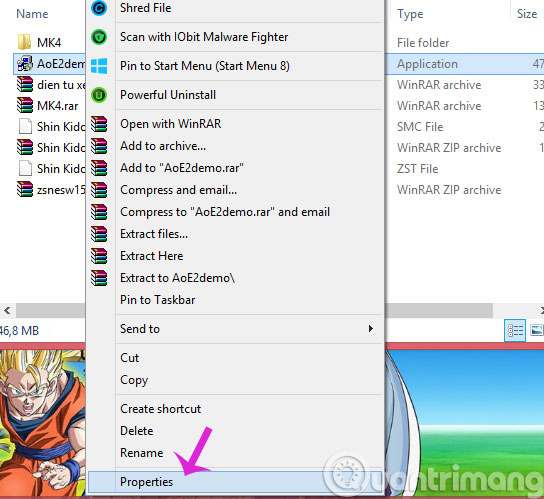Screen dimensions: 544x499
Task: Click the Shred File icon
Action: pyautogui.click(x=99, y=7)
